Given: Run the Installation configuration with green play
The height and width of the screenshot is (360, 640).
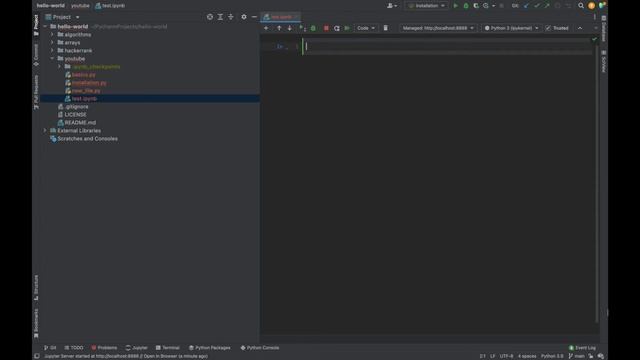Looking at the screenshot, I should coord(456,6).
